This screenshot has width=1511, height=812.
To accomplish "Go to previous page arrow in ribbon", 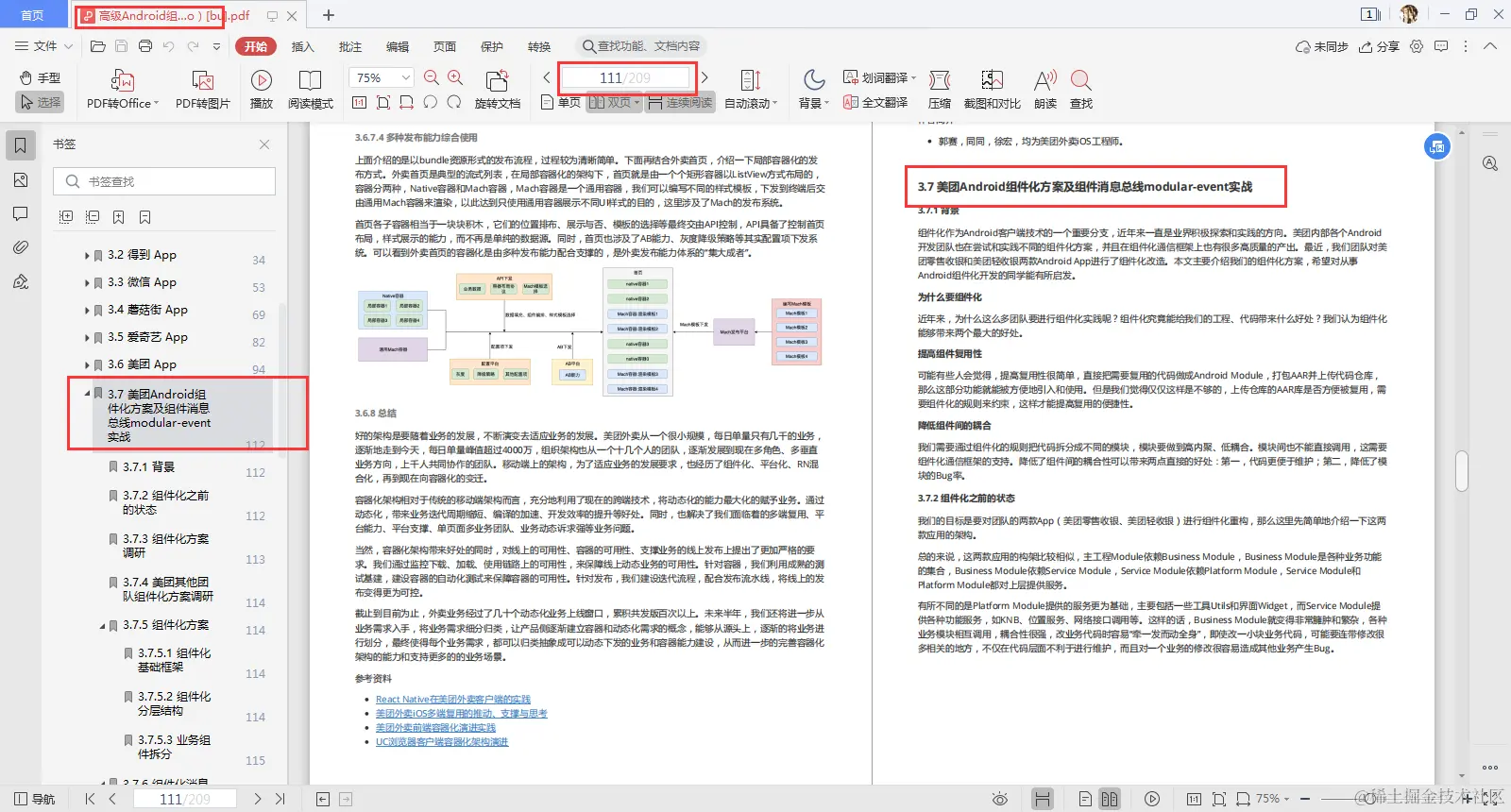I will tap(547, 77).
